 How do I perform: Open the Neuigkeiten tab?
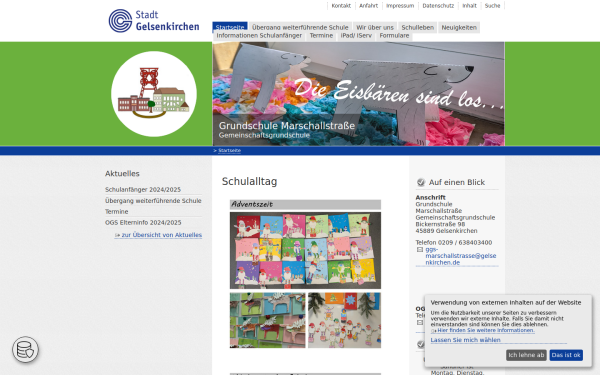click(x=459, y=27)
